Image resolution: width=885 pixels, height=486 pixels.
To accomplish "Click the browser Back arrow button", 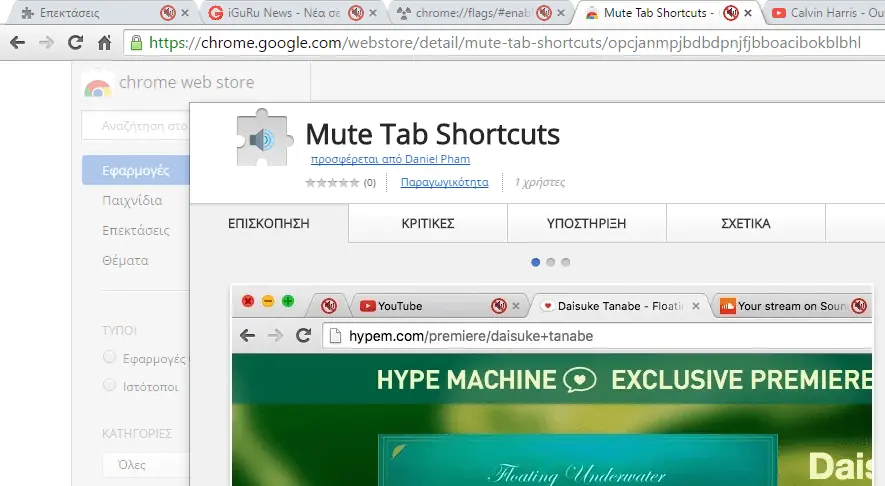I will click(x=17, y=42).
